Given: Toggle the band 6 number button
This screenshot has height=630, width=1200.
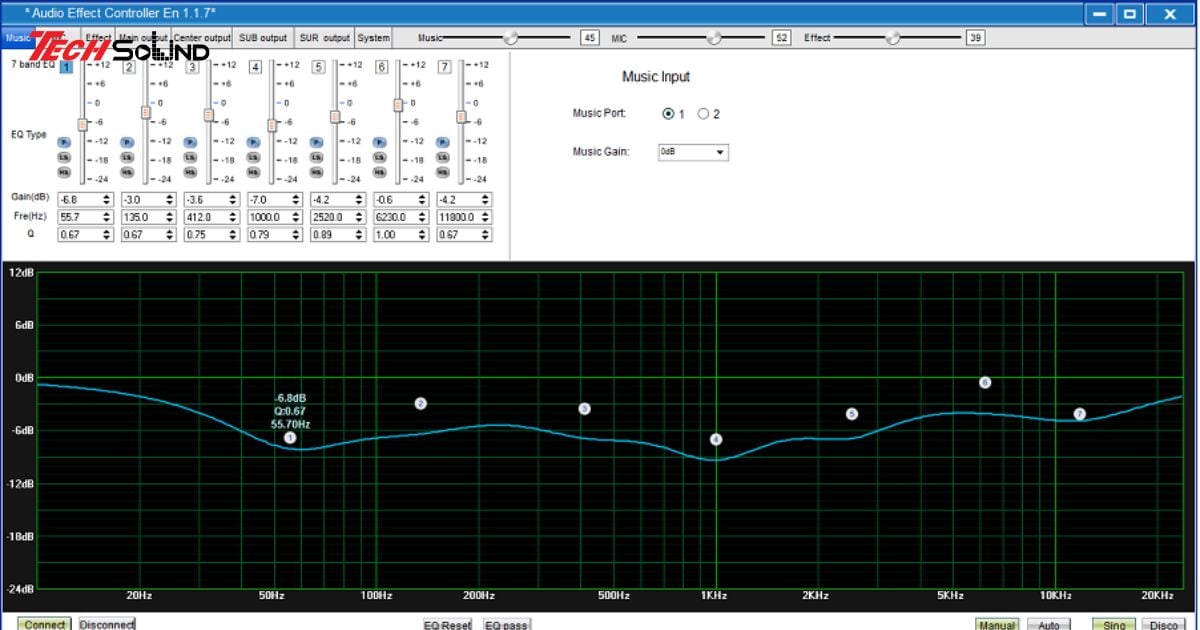Looking at the screenshot, I should click(382, 67).
